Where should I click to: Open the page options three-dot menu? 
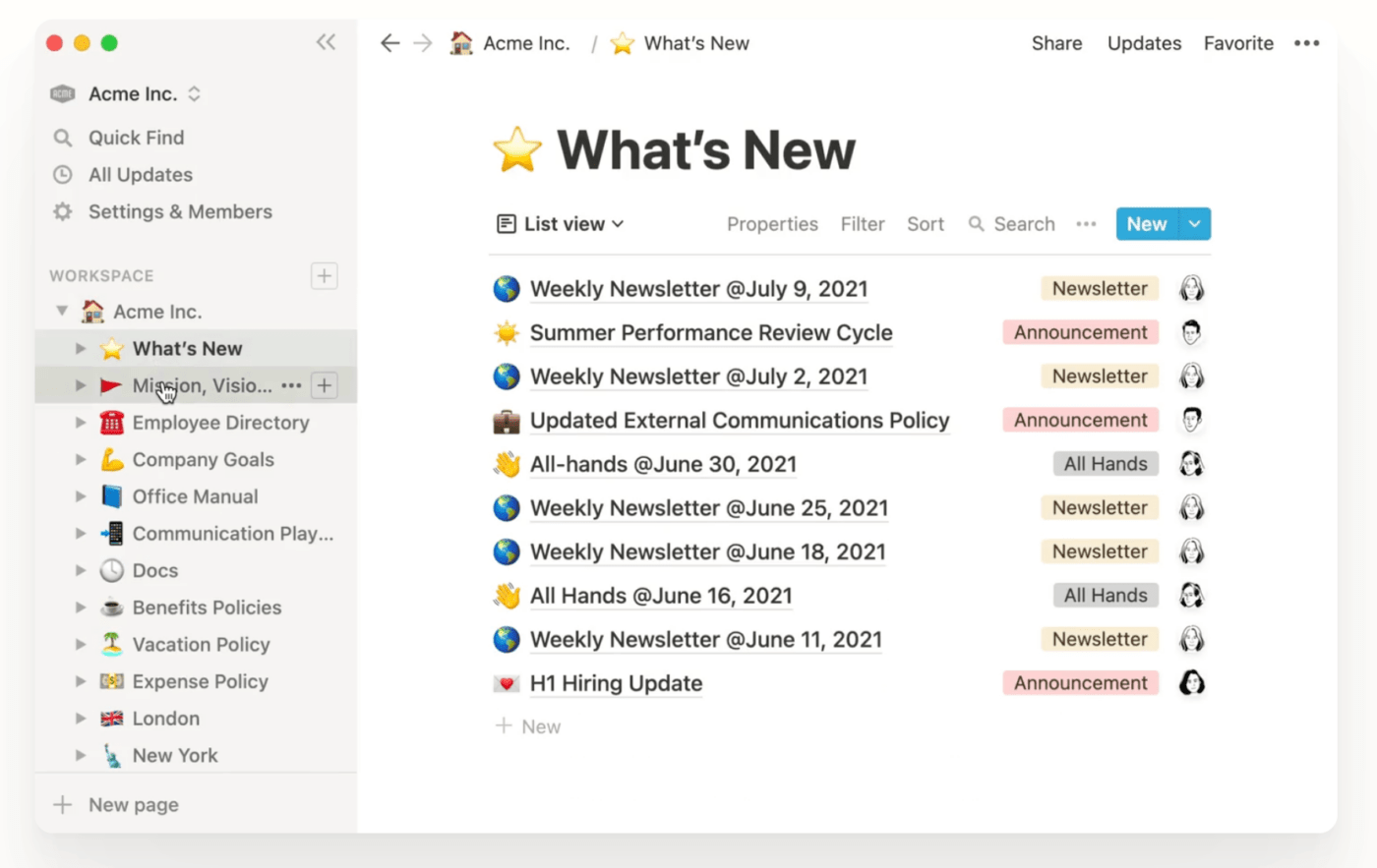pyautogui.click(x=1306, y=43)
